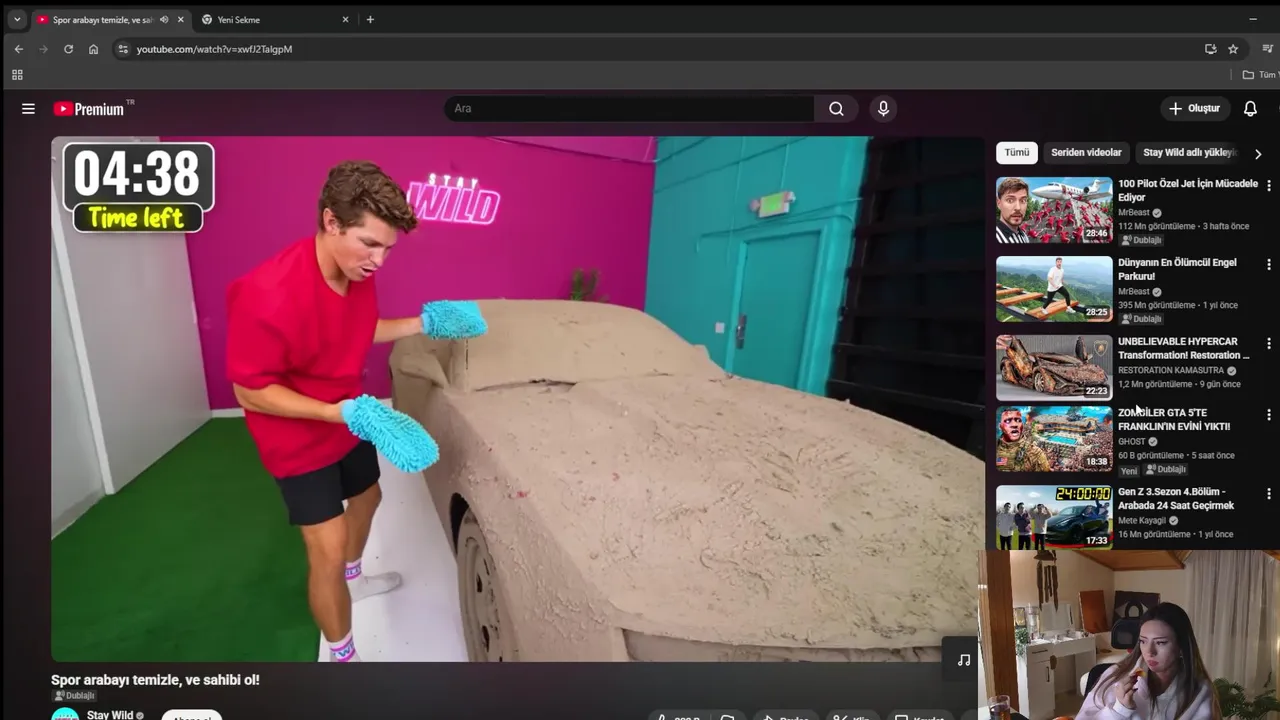This screenshot has height=720, width=1280.
Task: Open the browser home page
Action: click(x=93, y=49)
